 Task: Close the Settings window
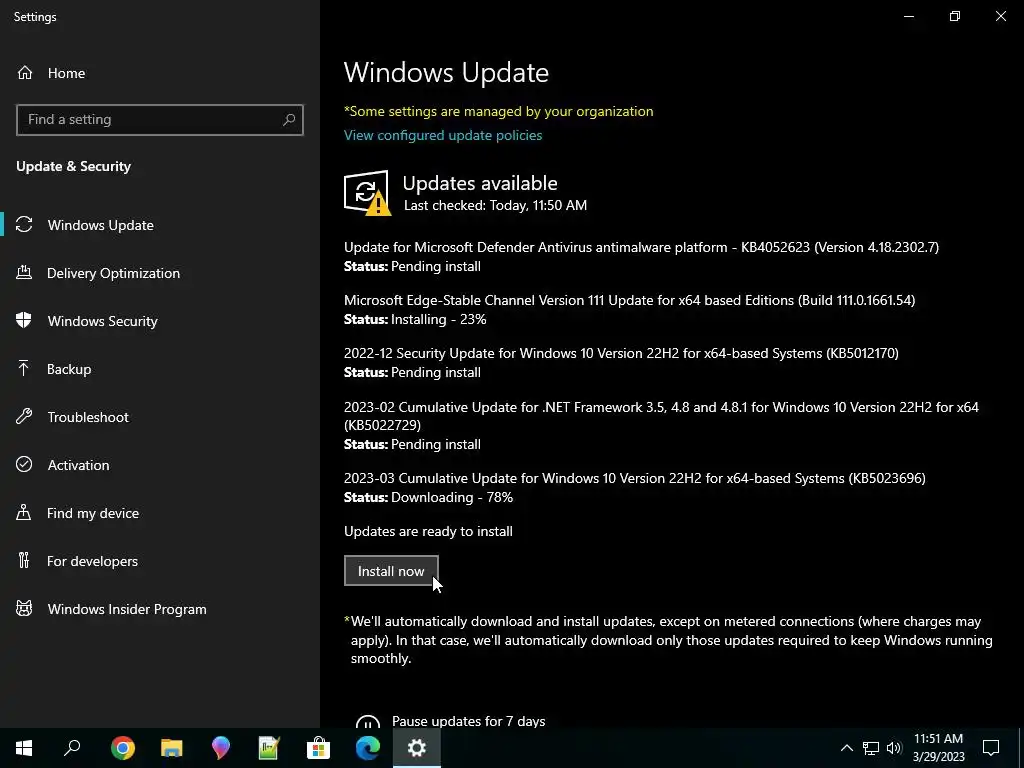click(x=1000, y=16)
